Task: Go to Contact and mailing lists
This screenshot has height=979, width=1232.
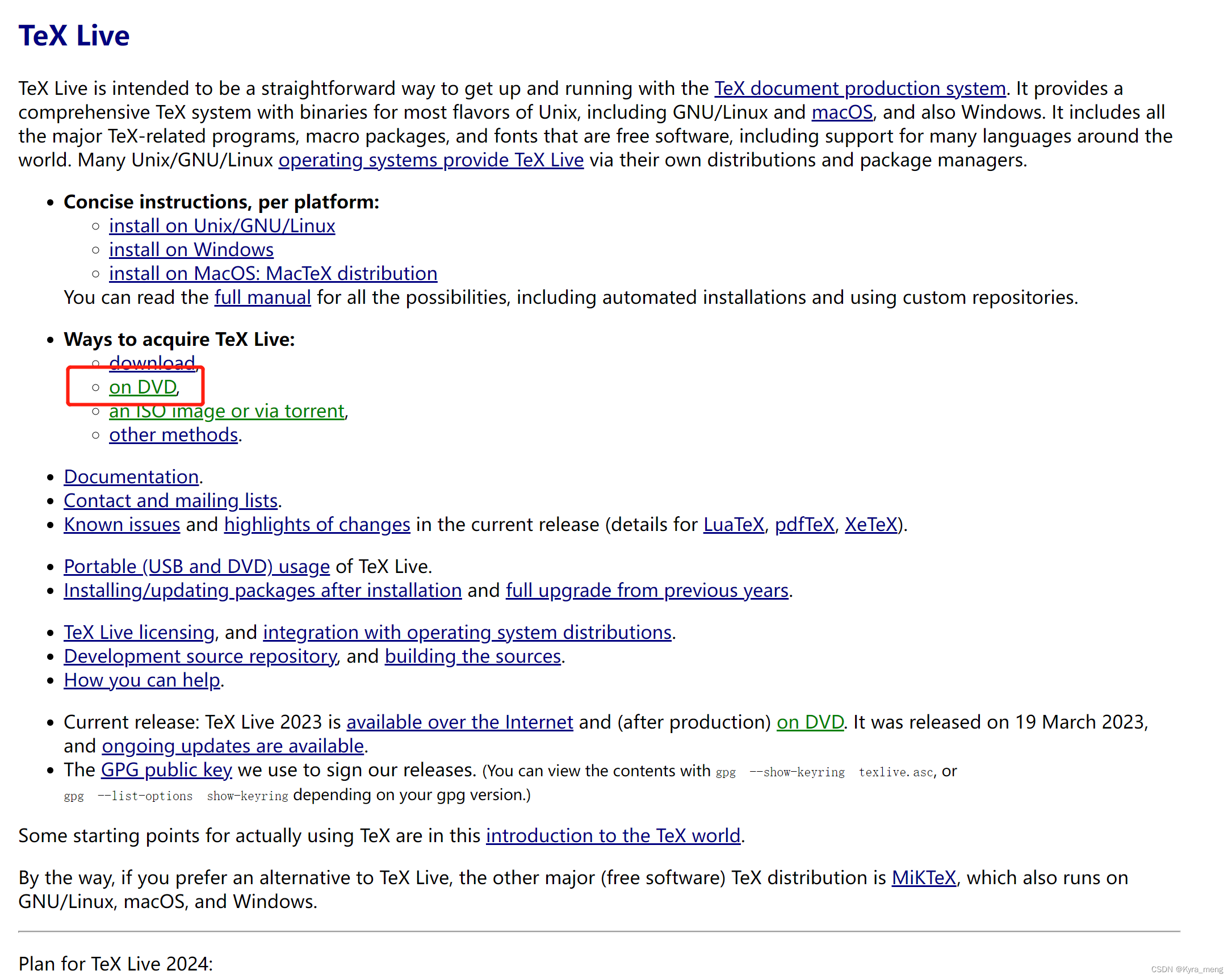Action: click(170, 501)
